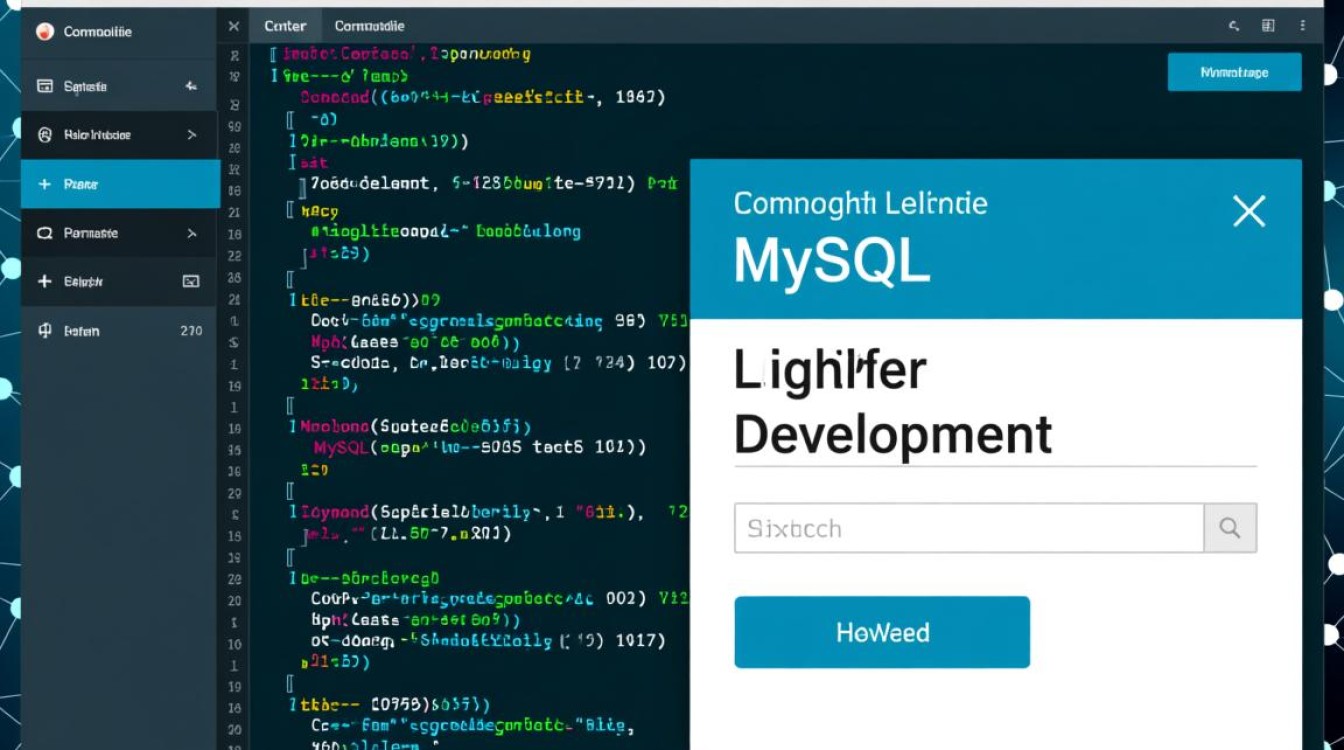Click the blue Mnnnatage button top right
Screen dimensions: 1344x750
[1234, 71]
